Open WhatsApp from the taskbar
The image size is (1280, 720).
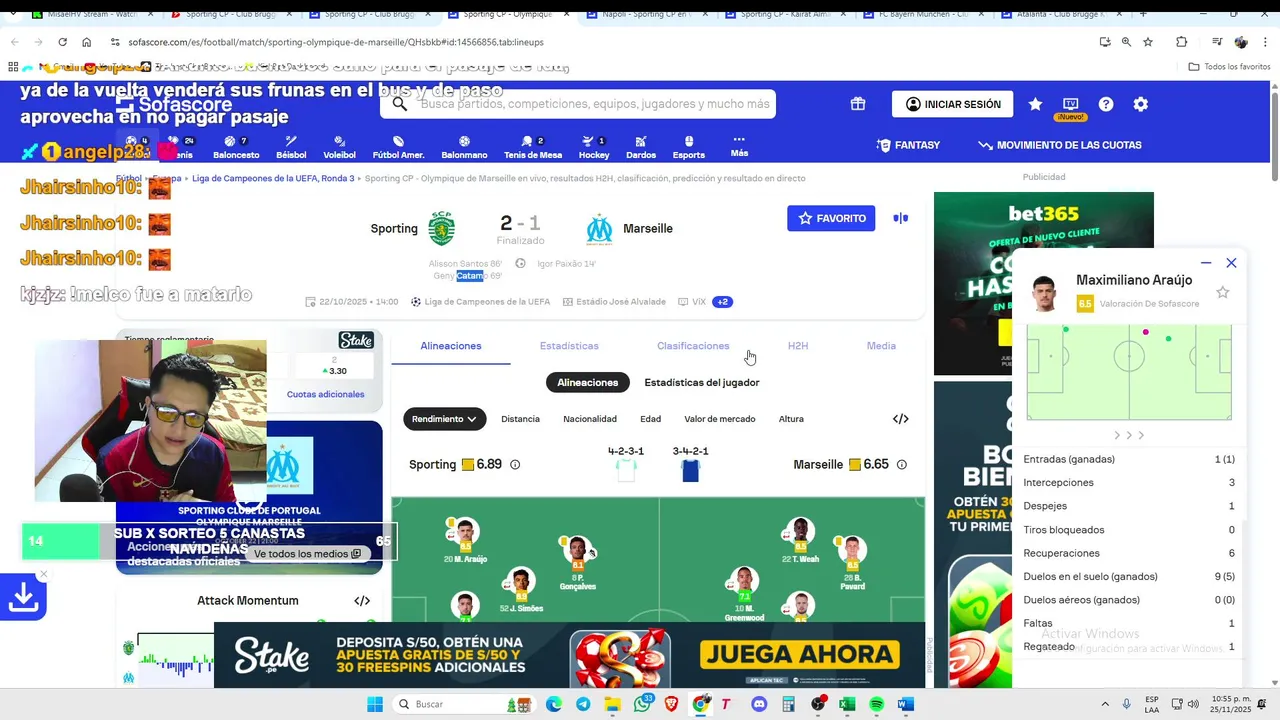642,704
